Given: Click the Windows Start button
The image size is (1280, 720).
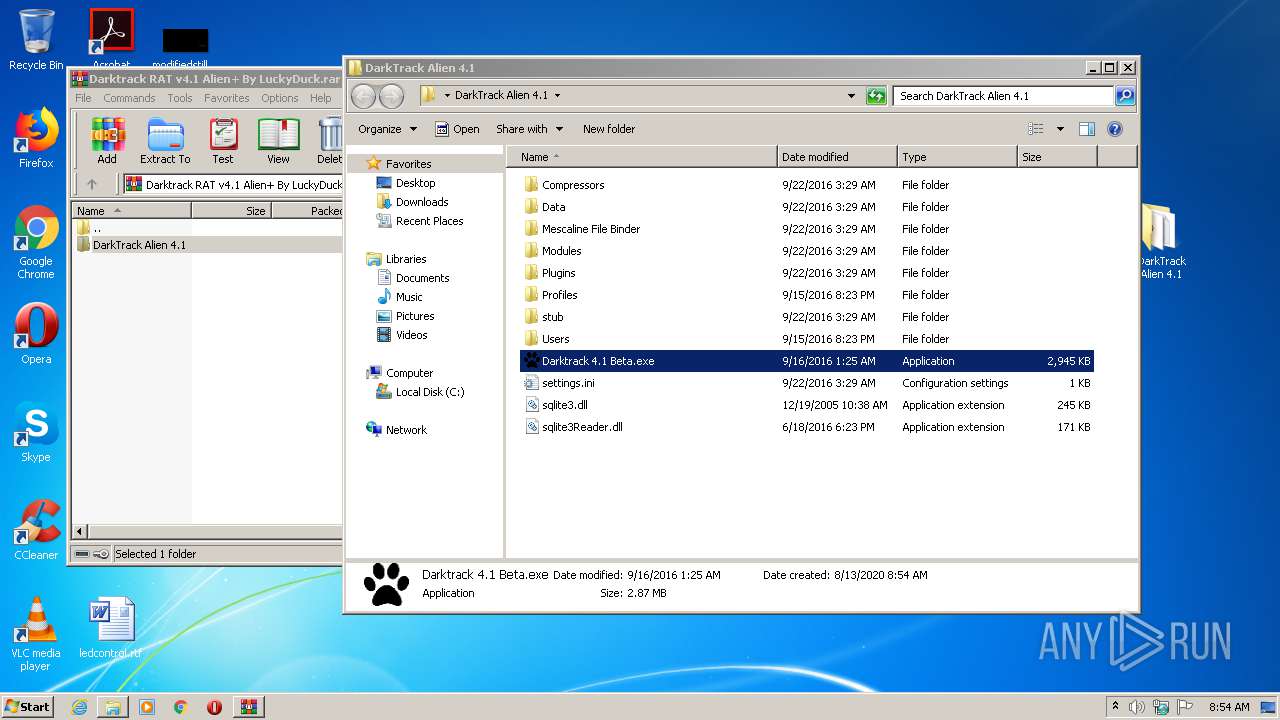Looking at the screenshot, I should pyautogui.click(x=28, y=706).
